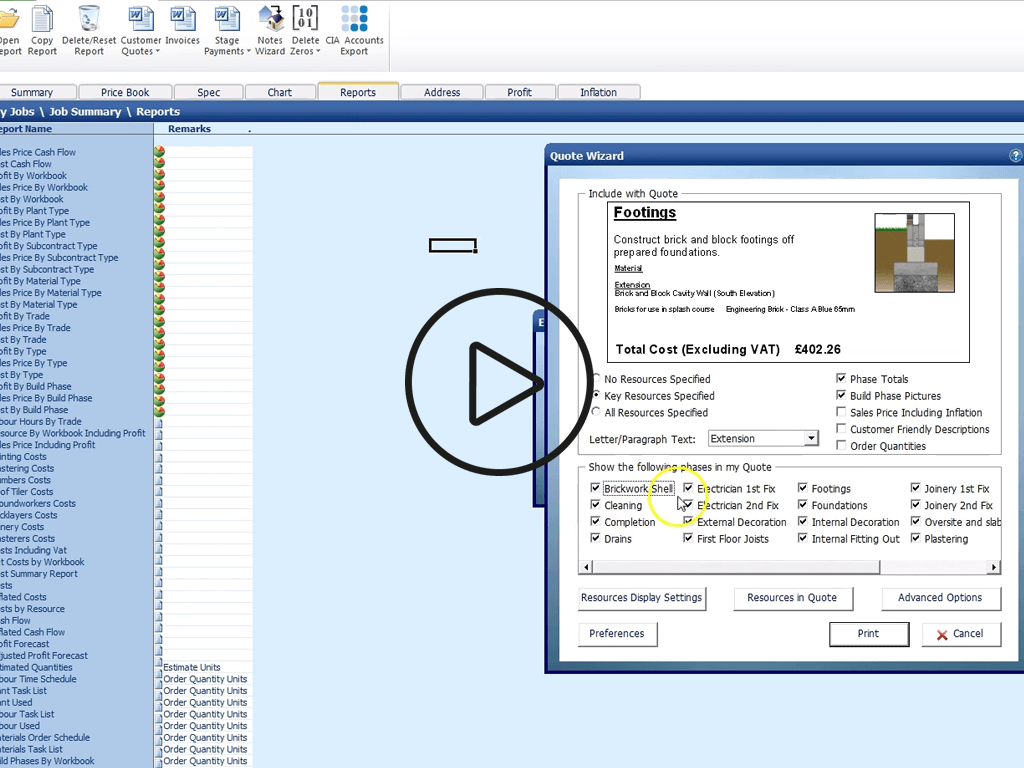Click the video play button overlay
Screen dimensions: 1024x768
tap(500, 382)
